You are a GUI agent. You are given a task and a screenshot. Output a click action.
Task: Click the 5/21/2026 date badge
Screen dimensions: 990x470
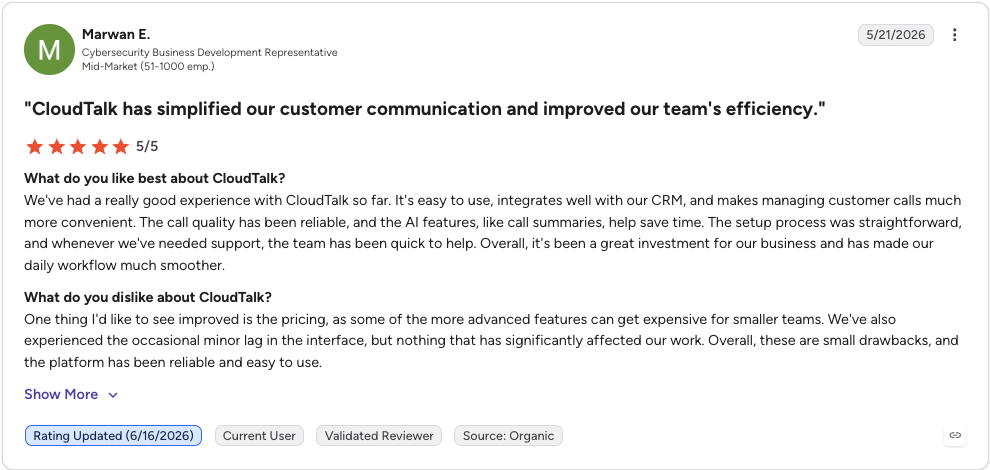coord(896,35)
